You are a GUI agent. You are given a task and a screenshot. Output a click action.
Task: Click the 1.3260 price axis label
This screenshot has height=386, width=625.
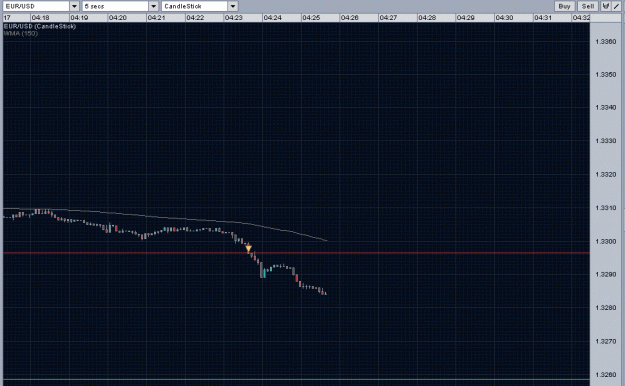605,375
